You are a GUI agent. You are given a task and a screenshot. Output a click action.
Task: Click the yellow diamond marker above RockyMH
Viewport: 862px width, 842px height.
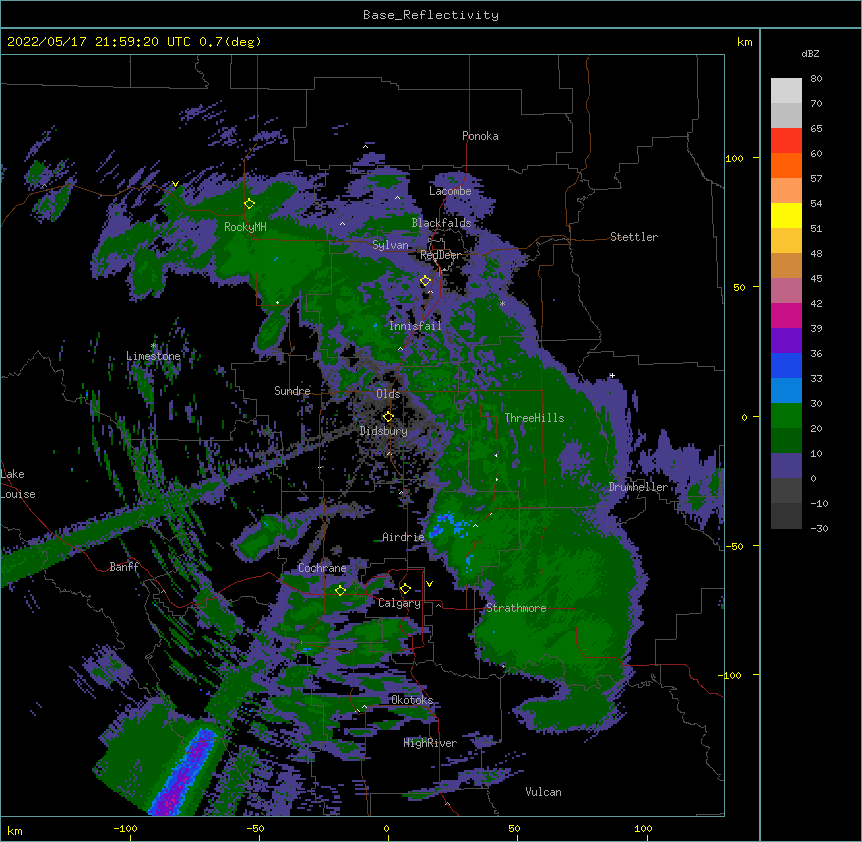tap(249, 204)
